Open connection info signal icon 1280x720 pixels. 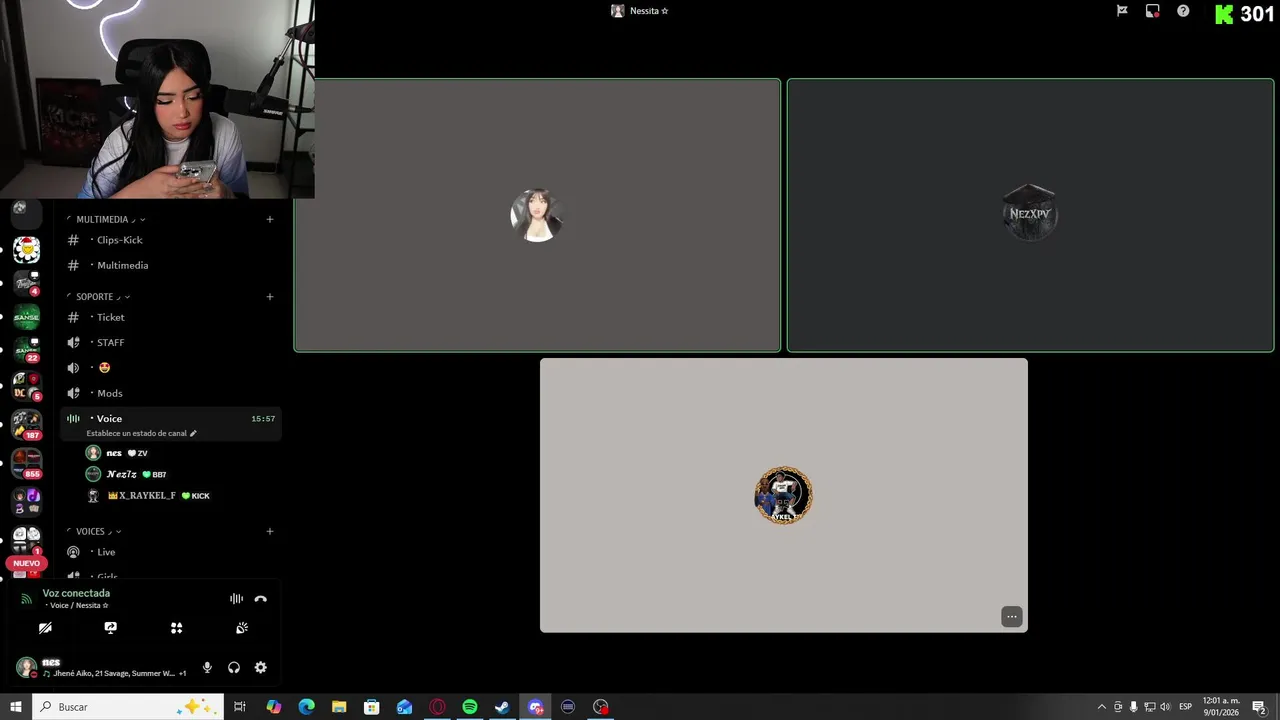tap(27, 599)
